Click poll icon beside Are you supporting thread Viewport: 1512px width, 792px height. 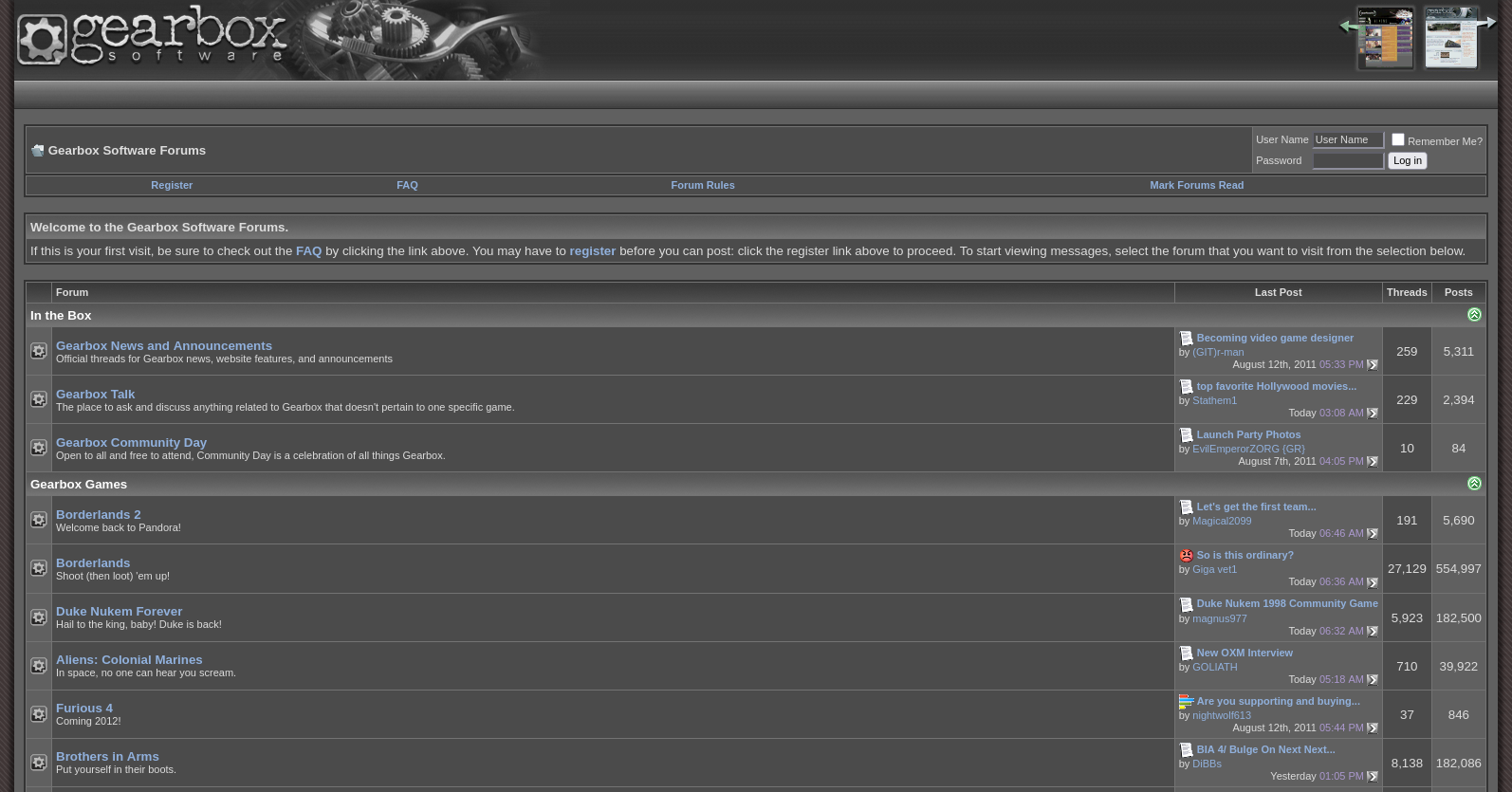(1186, 702)
